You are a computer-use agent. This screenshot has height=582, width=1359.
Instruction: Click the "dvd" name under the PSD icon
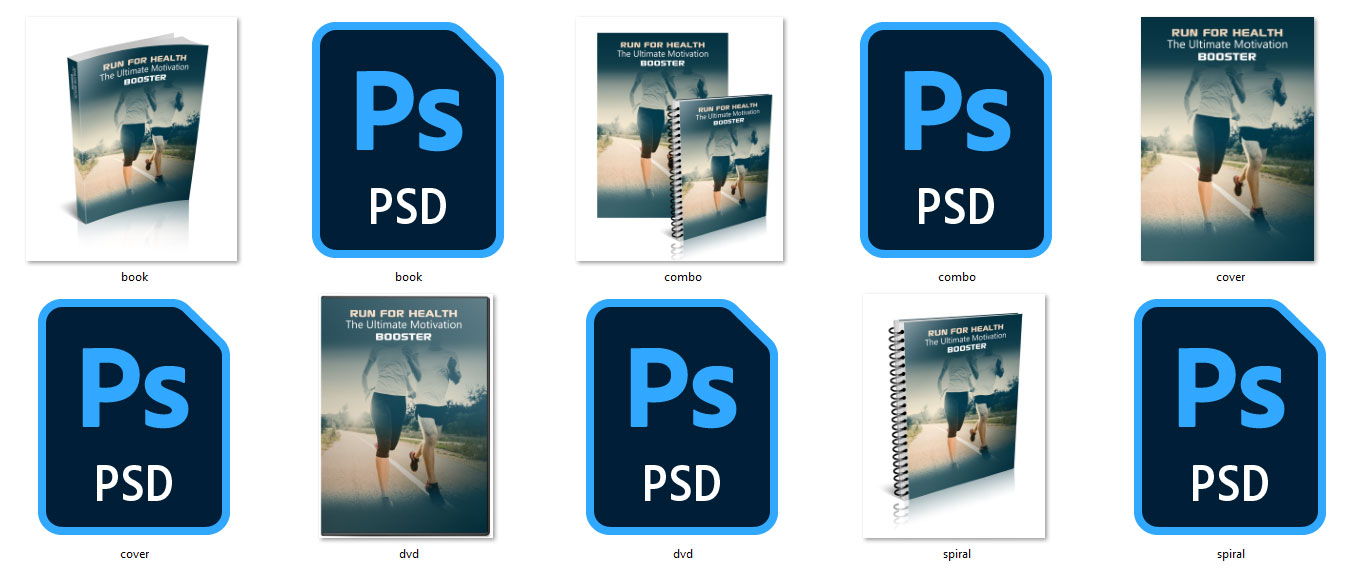tap(682, 554)
